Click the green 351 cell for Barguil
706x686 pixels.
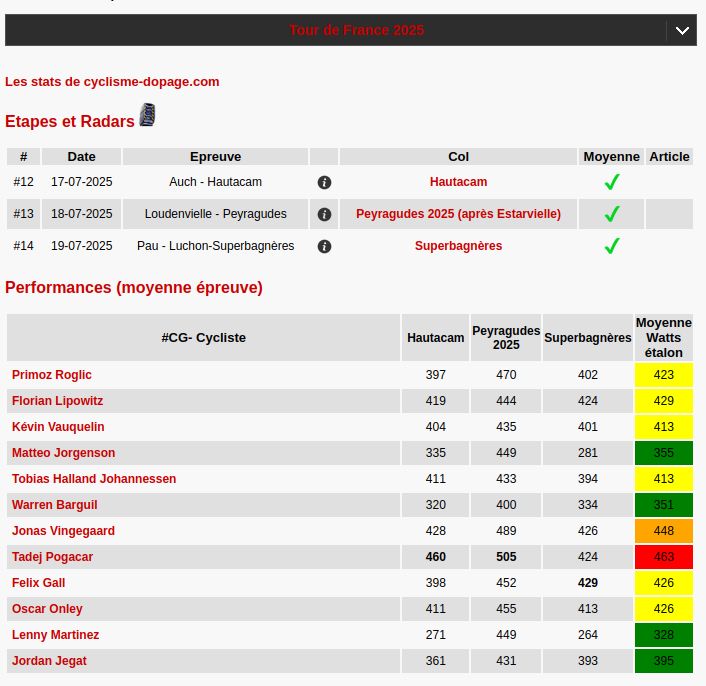664,505
